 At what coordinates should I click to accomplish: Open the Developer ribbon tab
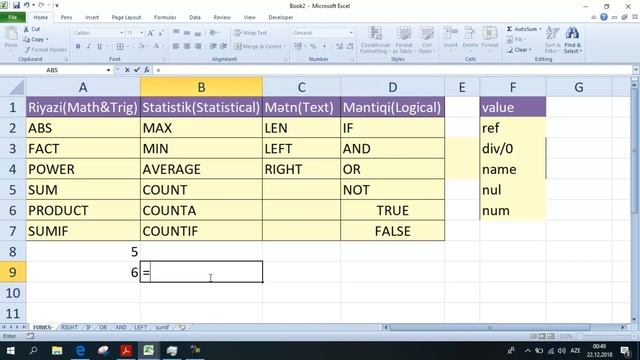(280, 17)
